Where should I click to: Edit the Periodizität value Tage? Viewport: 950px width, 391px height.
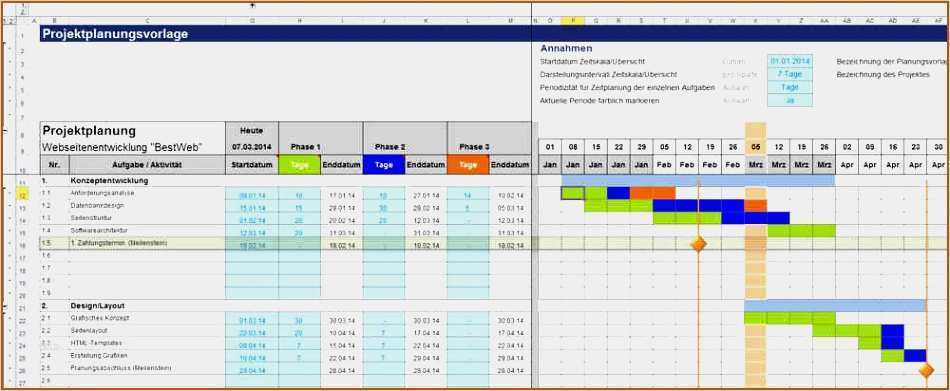(790, 87)
